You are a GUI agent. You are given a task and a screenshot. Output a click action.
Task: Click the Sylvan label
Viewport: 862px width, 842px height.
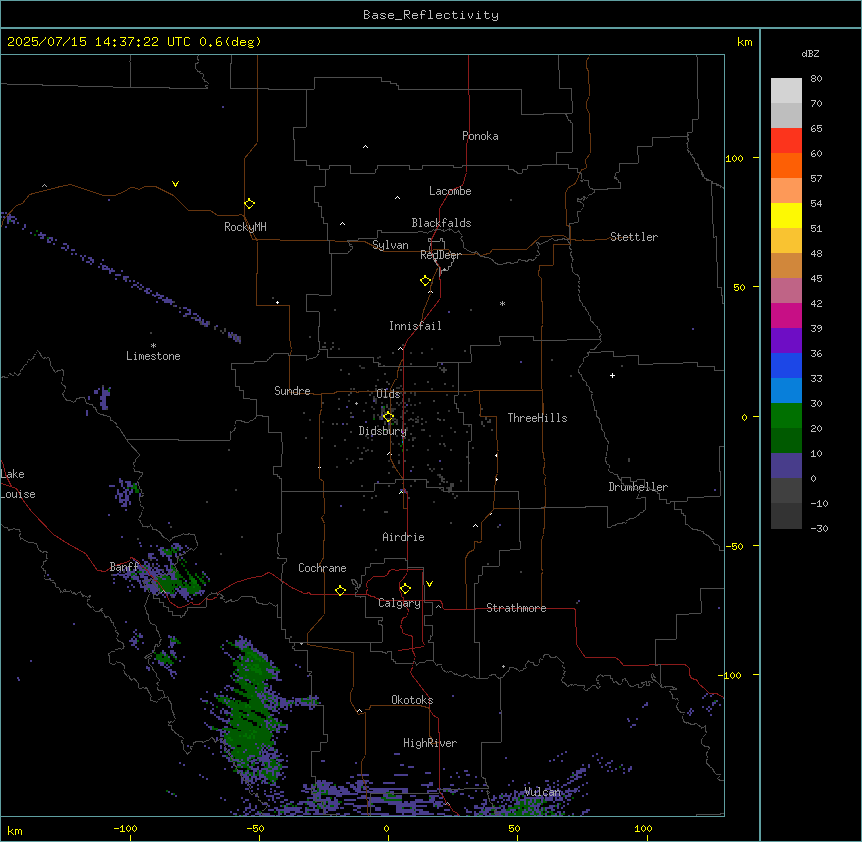coord(390,245)
